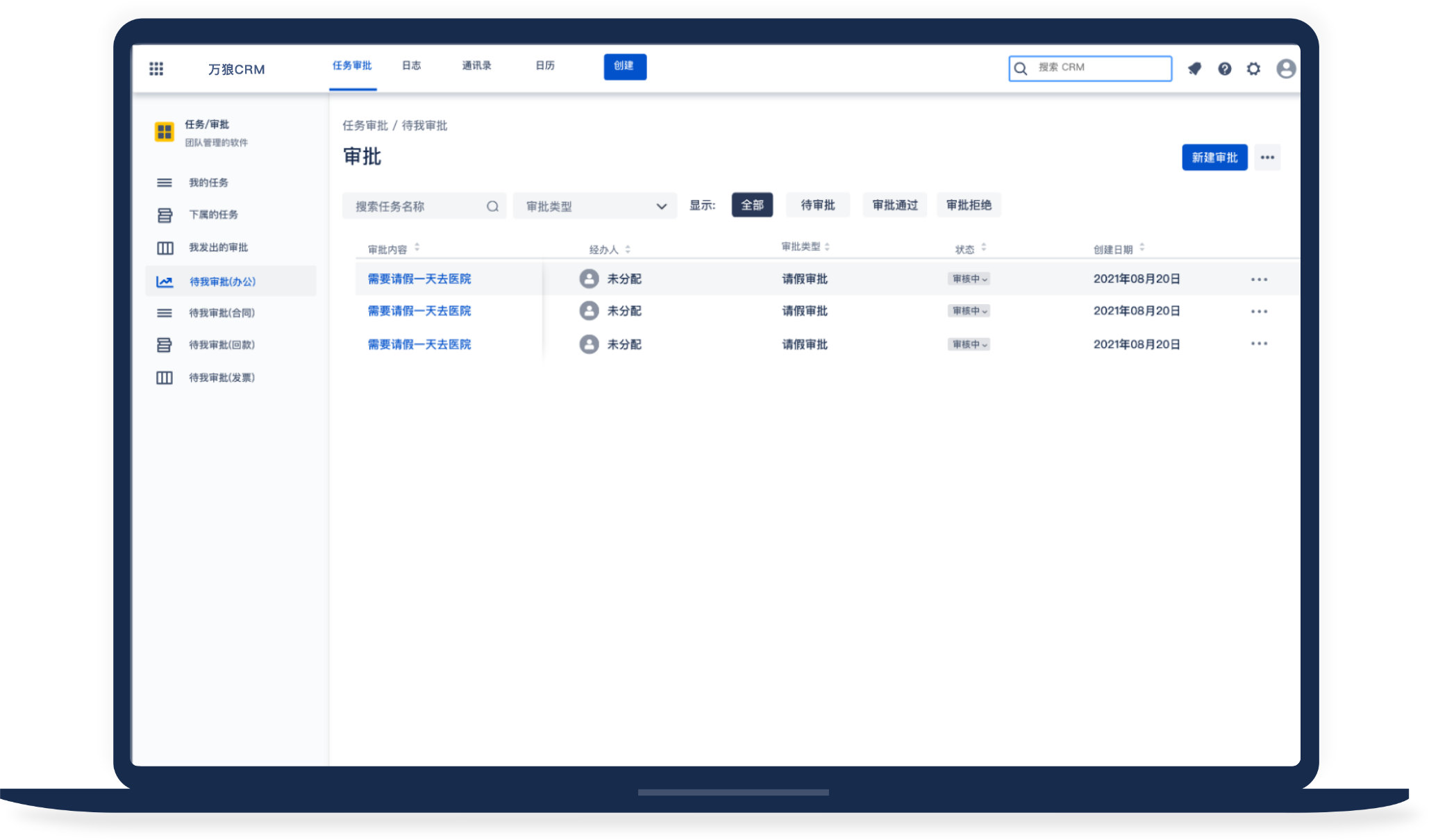
Task: Click the icon beside 待我审批(回款)
Action: 165,345
